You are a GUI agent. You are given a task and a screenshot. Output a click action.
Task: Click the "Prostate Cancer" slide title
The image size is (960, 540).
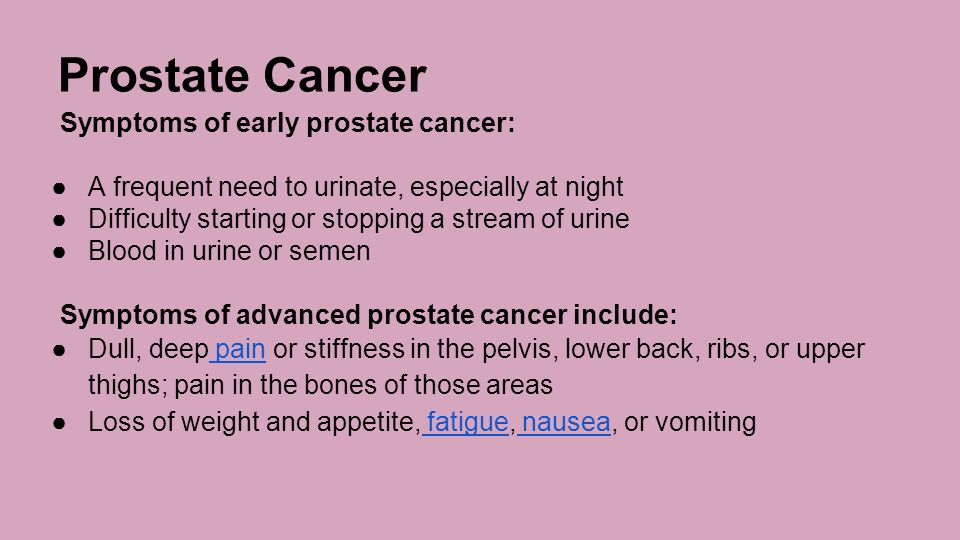point(242,75)
